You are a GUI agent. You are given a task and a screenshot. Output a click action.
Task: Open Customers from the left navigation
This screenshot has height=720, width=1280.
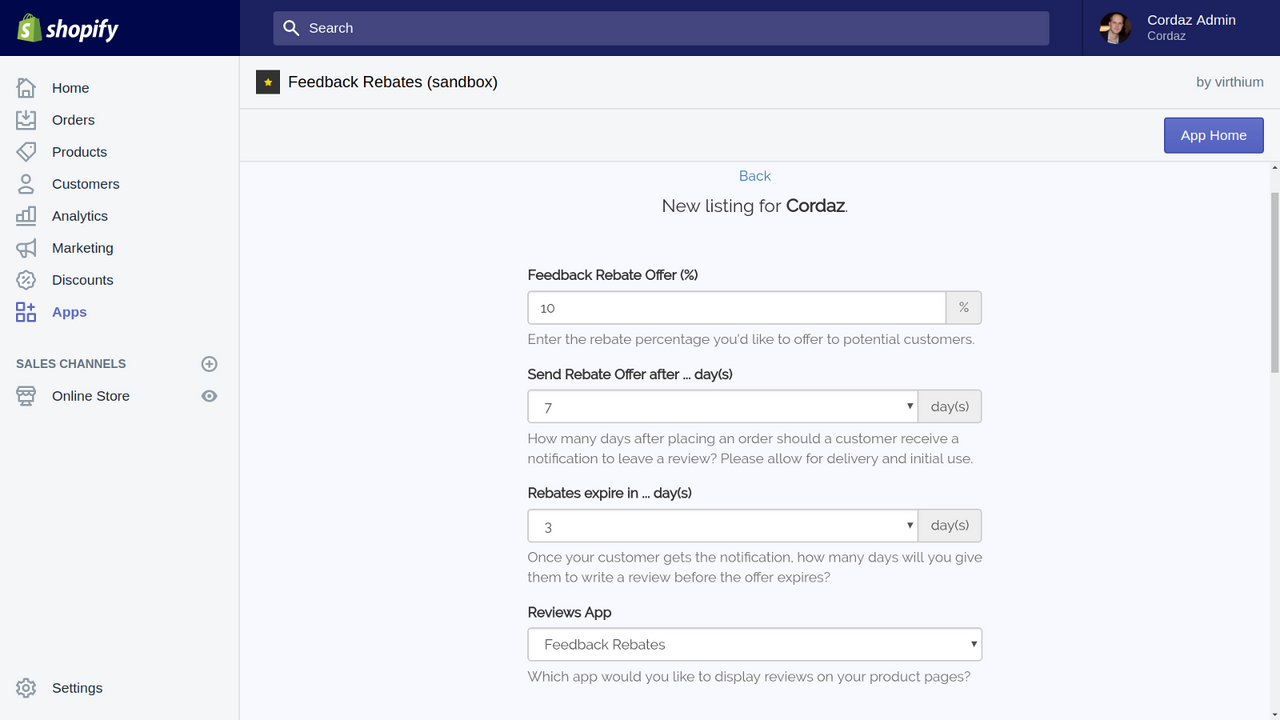coord(25,184)
